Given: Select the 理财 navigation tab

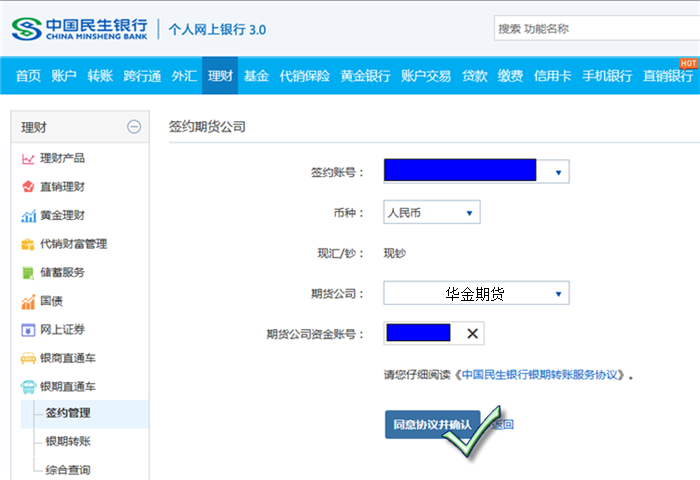Looking at the screenshot, I should pyautogui.click(x=220, y=76).
